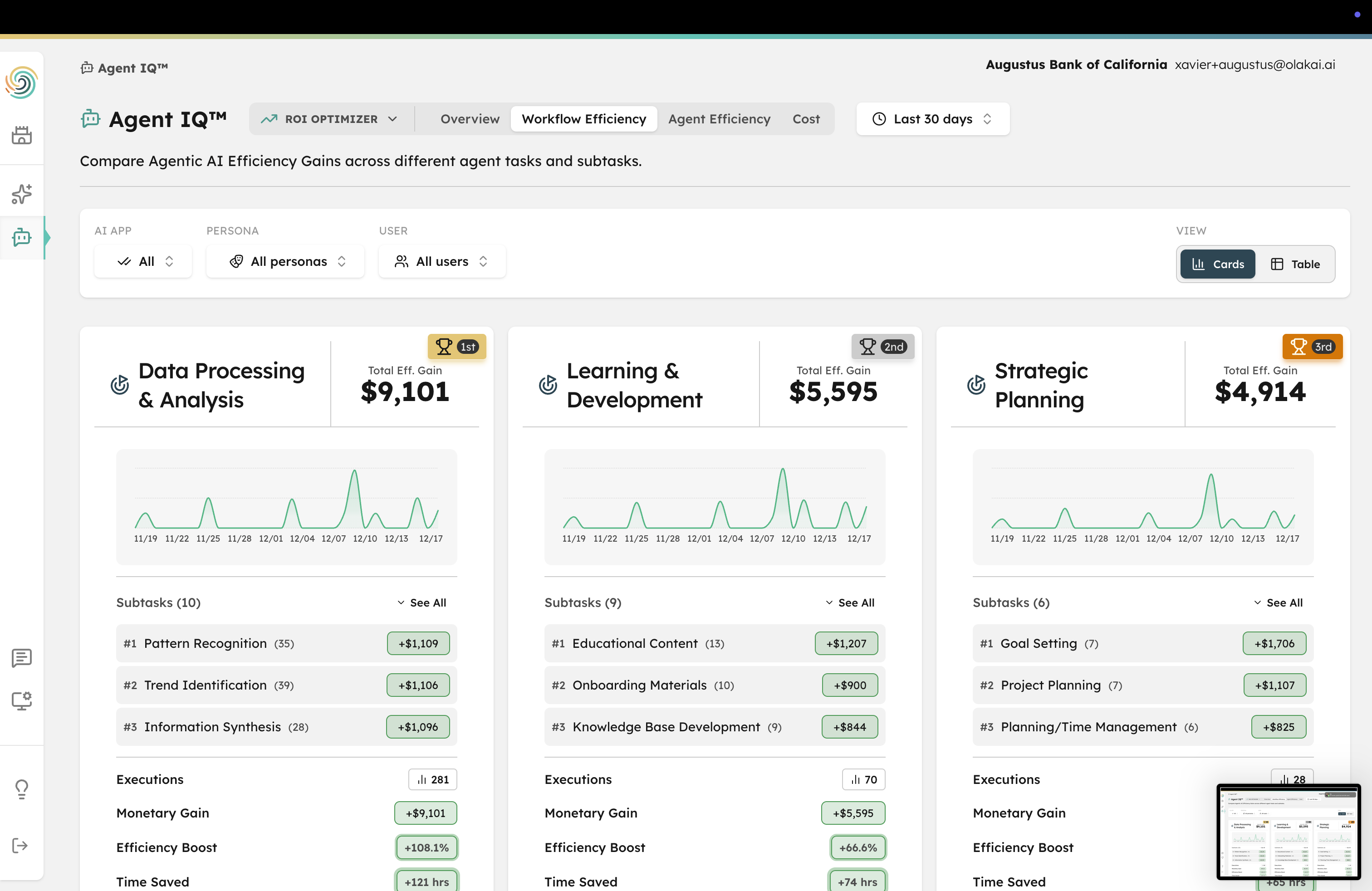Click the lightbulb help icon in sidebar
The image size is (1372, 891).
pyautogui.click(x=22, y=789)
